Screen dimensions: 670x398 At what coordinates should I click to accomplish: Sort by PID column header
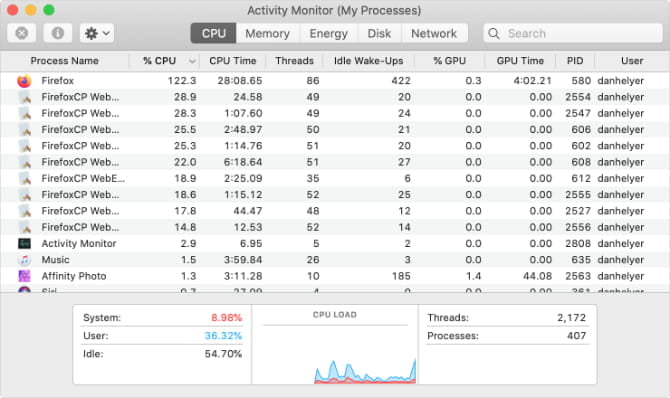coord(575,61)
